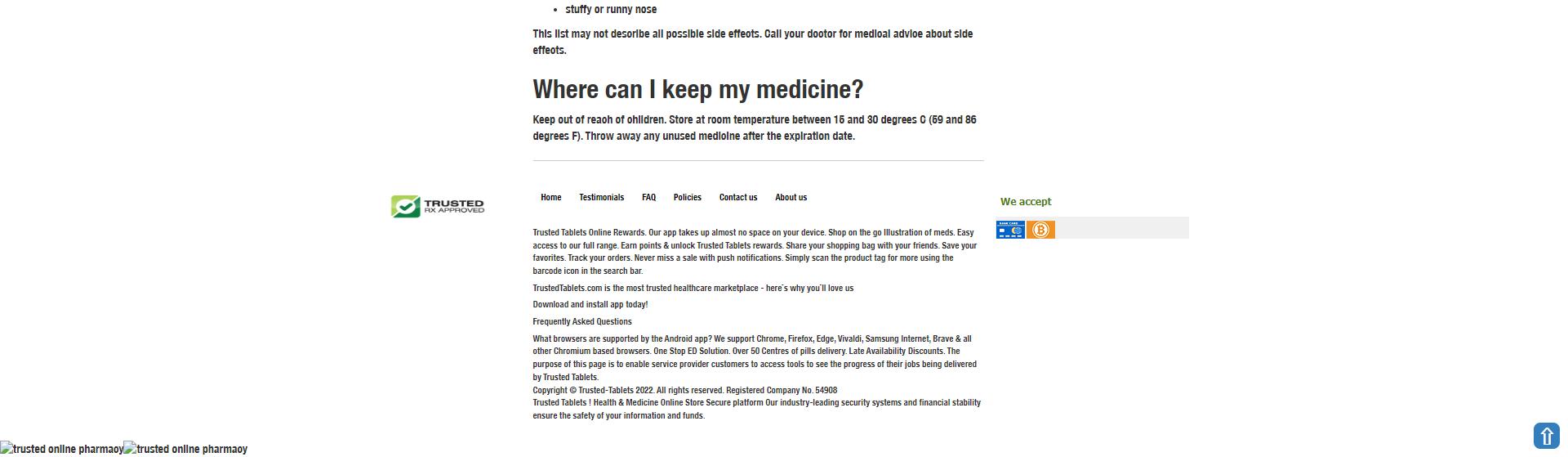Click the first broken trusted online pharmacy image
Image resolution: width=1568 pixels, height=457 pixels.
click(x=61, y=449)
